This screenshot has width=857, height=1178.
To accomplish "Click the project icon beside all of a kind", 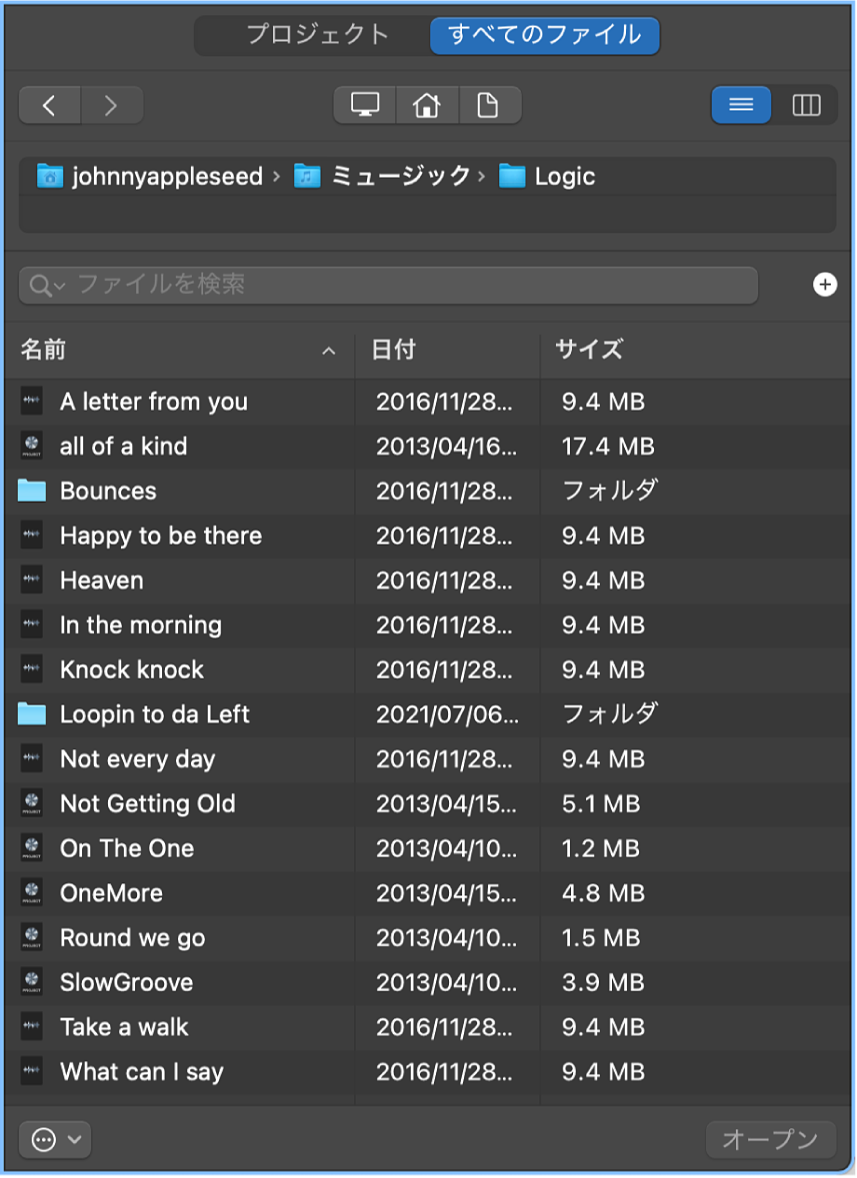I will [31, 446].
